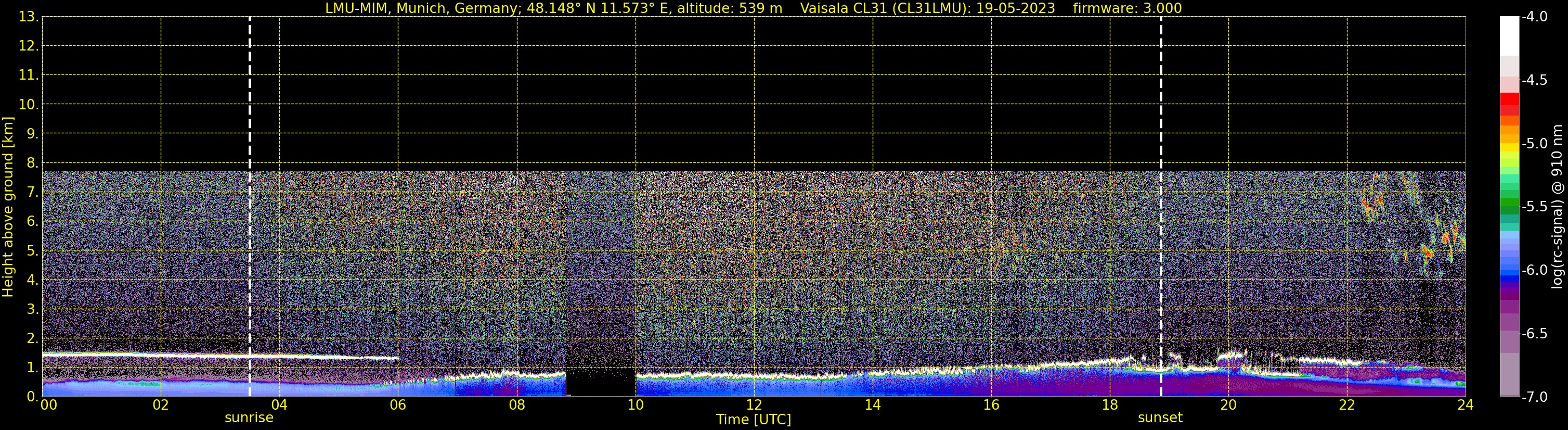Screen dimensions: 1568x430
Task: Click the 'sunrise' label below the time axis
Action: point(249,418)
